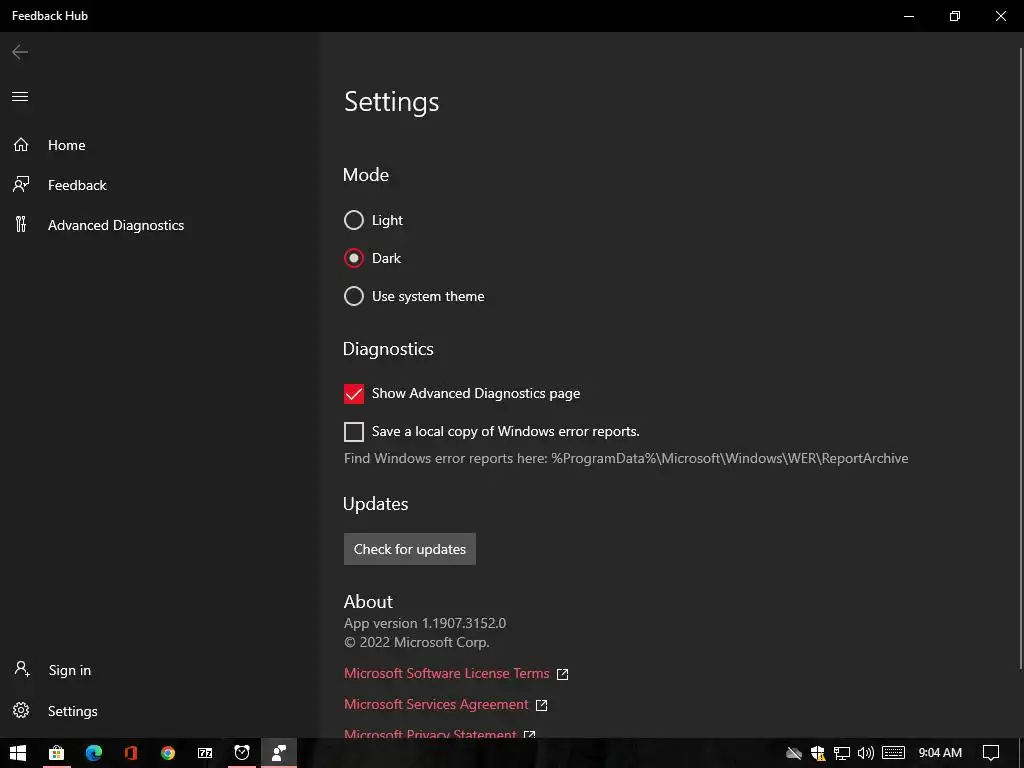Click the OneDrive cloud tray icon
Screen dimensions: 1024x768
(793, 754)
